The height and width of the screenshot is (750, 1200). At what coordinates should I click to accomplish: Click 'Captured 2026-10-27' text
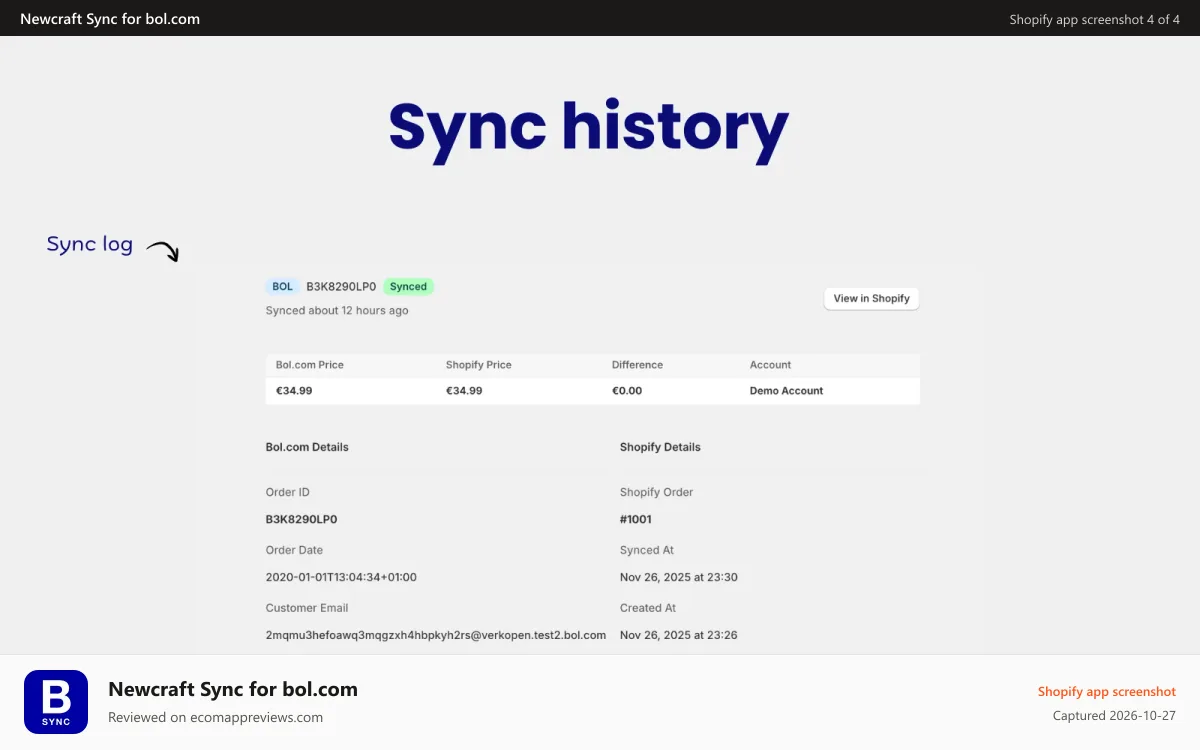click(1114, 716)
